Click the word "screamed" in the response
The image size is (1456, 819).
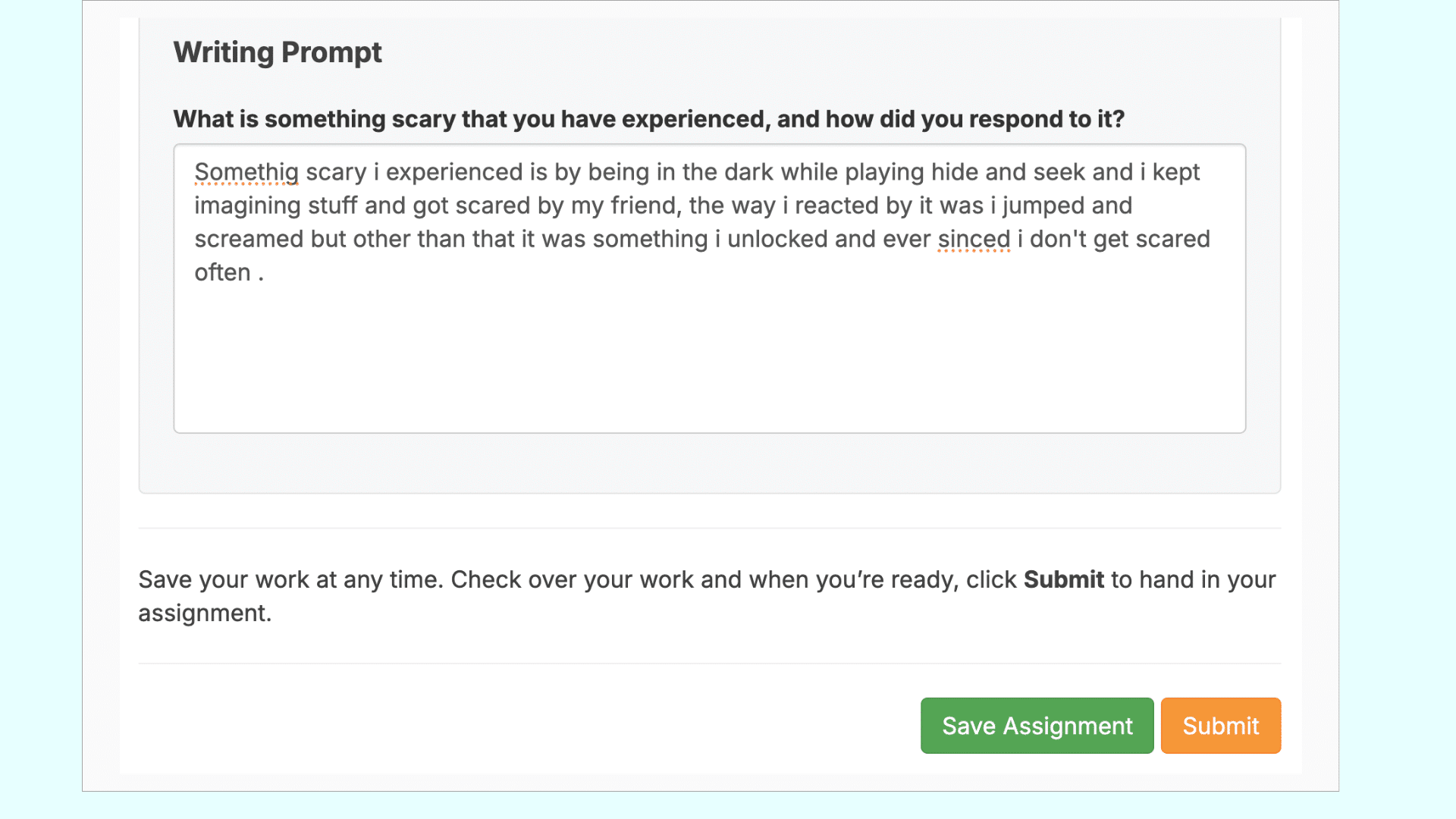pyautogui.click(x=249, y=239)
